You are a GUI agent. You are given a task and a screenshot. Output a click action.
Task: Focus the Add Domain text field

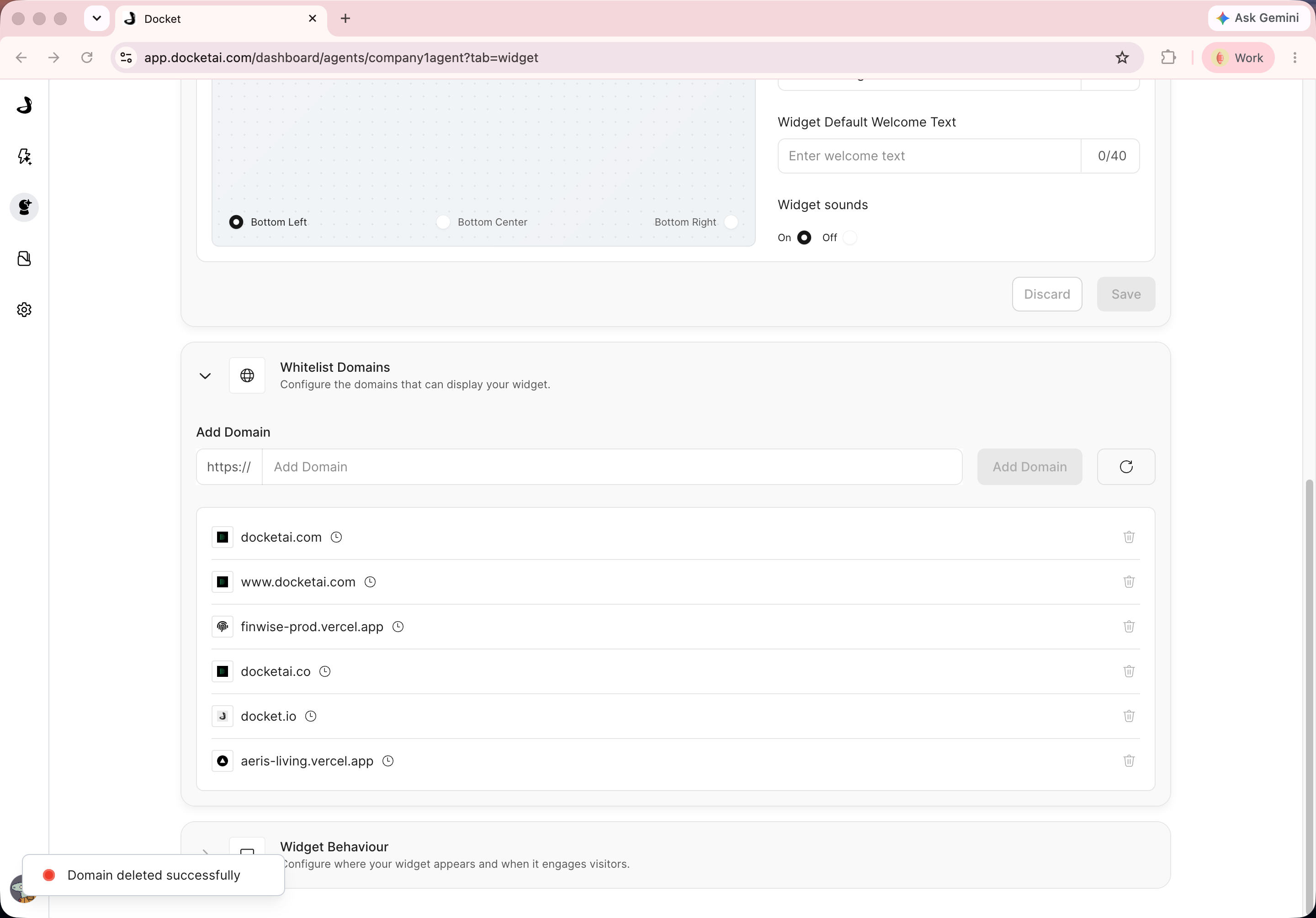[x=612, y=466]
